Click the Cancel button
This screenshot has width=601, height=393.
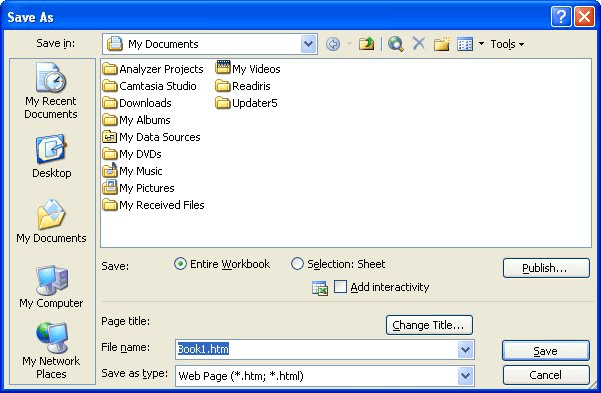pyautogui.click(x=546, y=375)
